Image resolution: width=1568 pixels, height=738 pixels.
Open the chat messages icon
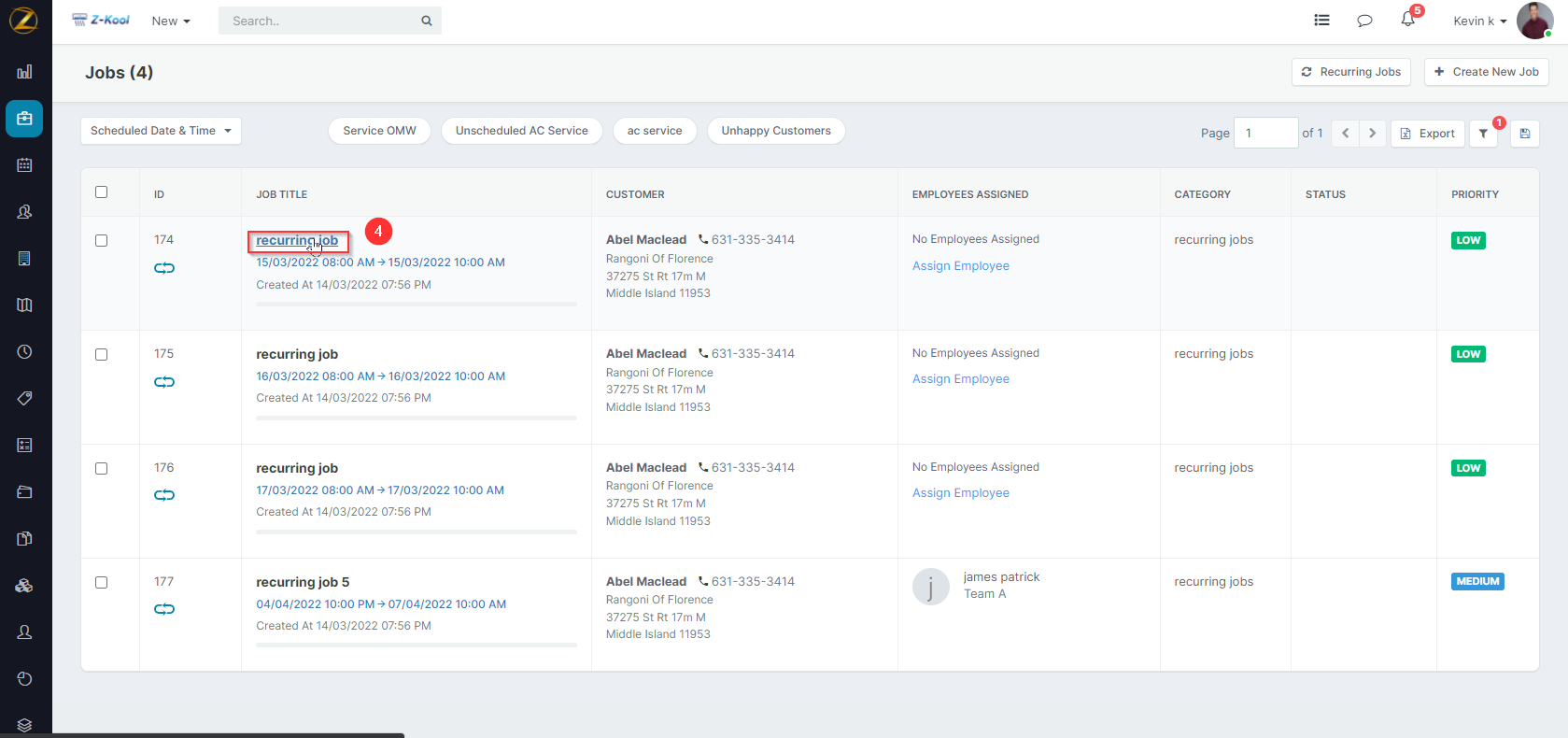1364,21
